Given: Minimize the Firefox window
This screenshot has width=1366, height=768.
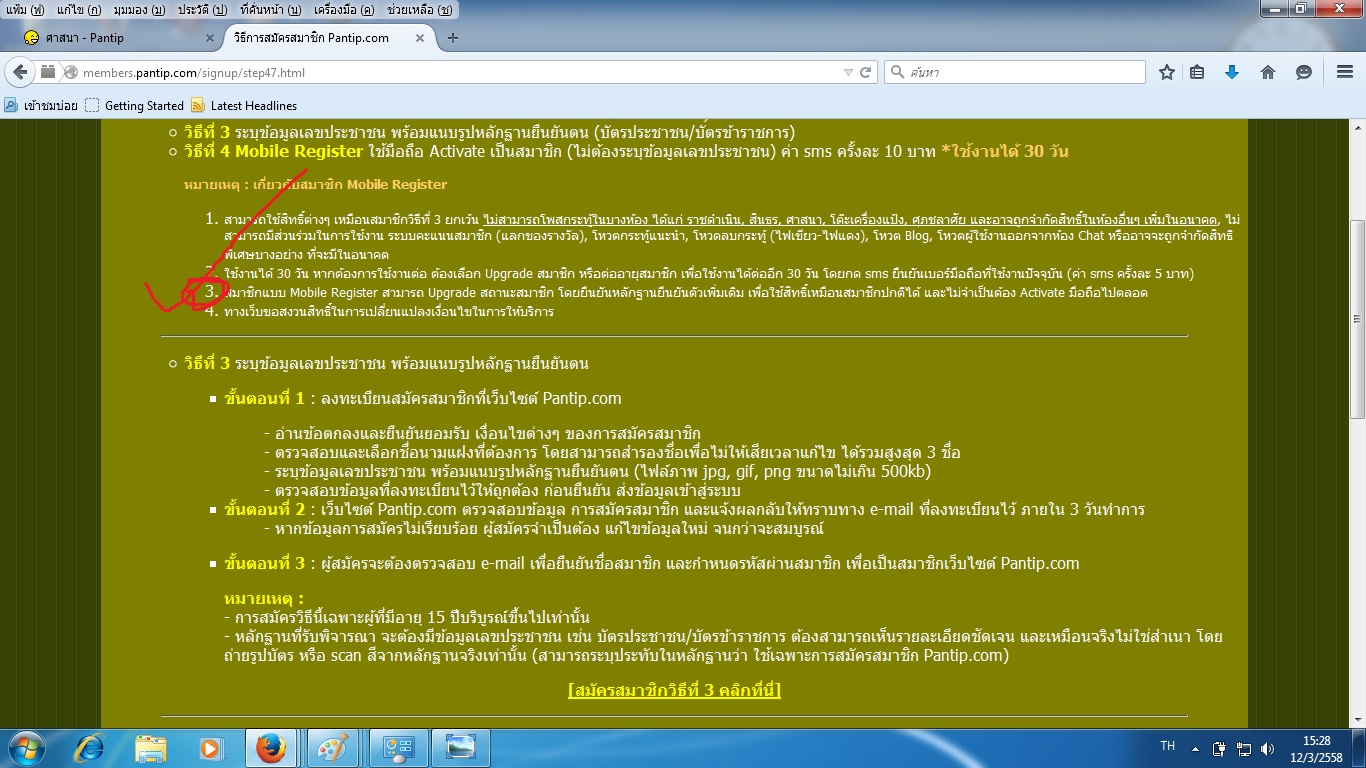Looking at the screenshot, I should click(1276, 9).
